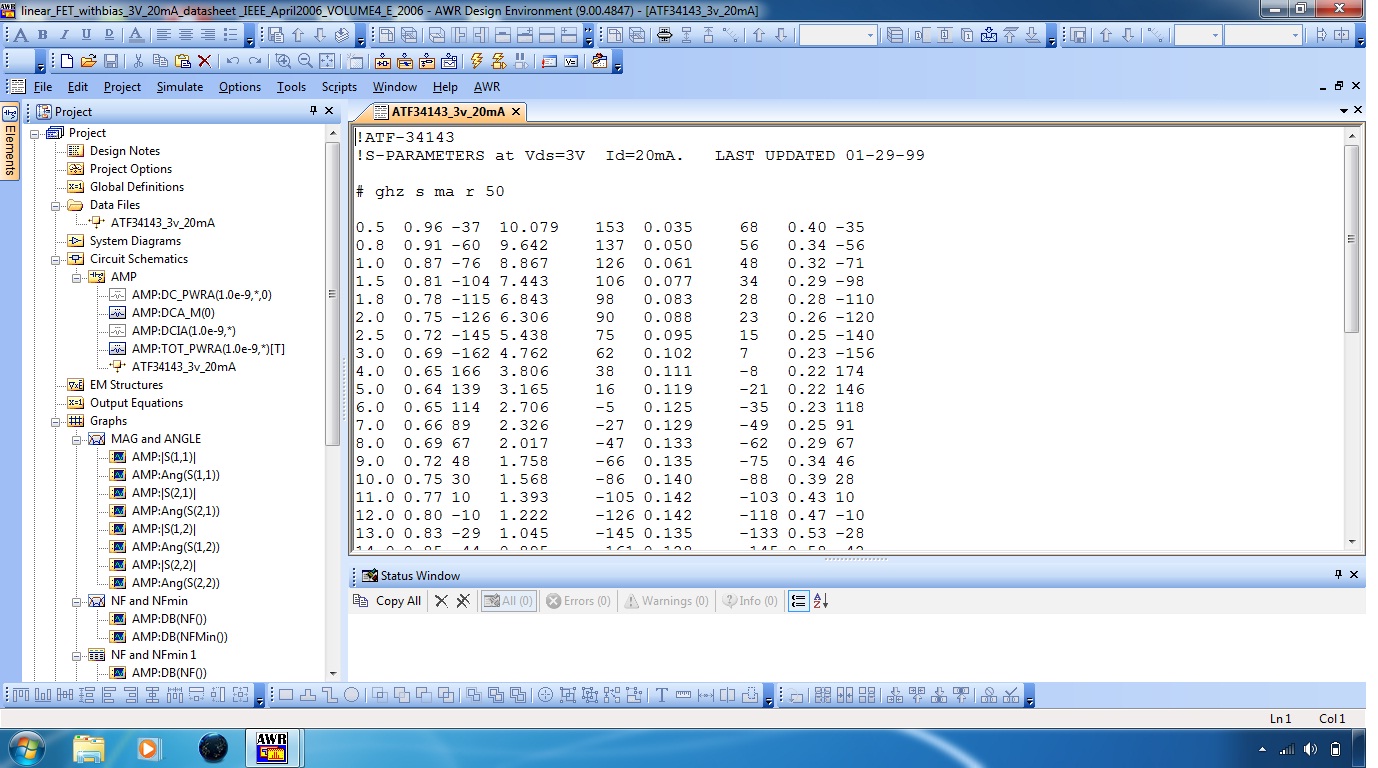This screenshot has height=768, width=1378.
Task: Collapse the NF and NFmin graph node
Action: pyautogui.click(x=76, y=601)
